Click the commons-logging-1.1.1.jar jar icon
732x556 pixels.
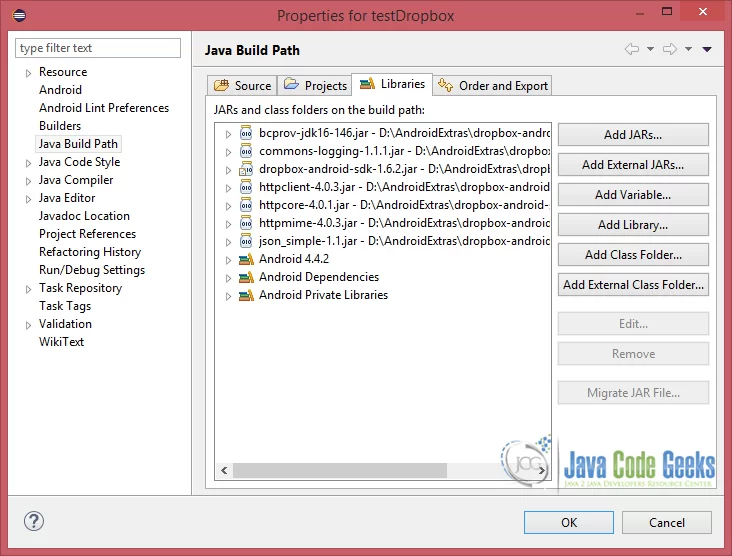pos(246,151)
